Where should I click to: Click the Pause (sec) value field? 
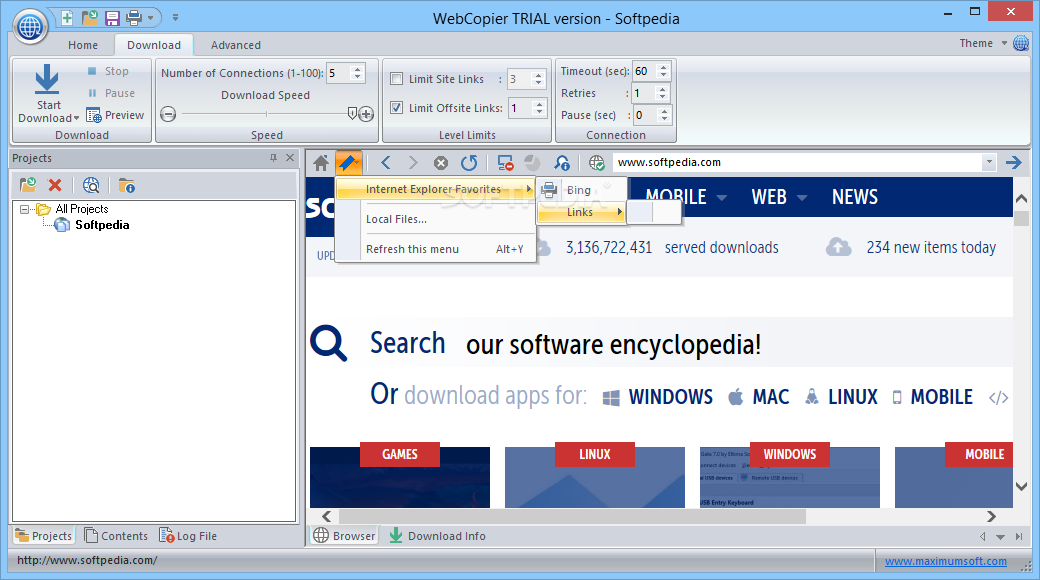point(644,115)
